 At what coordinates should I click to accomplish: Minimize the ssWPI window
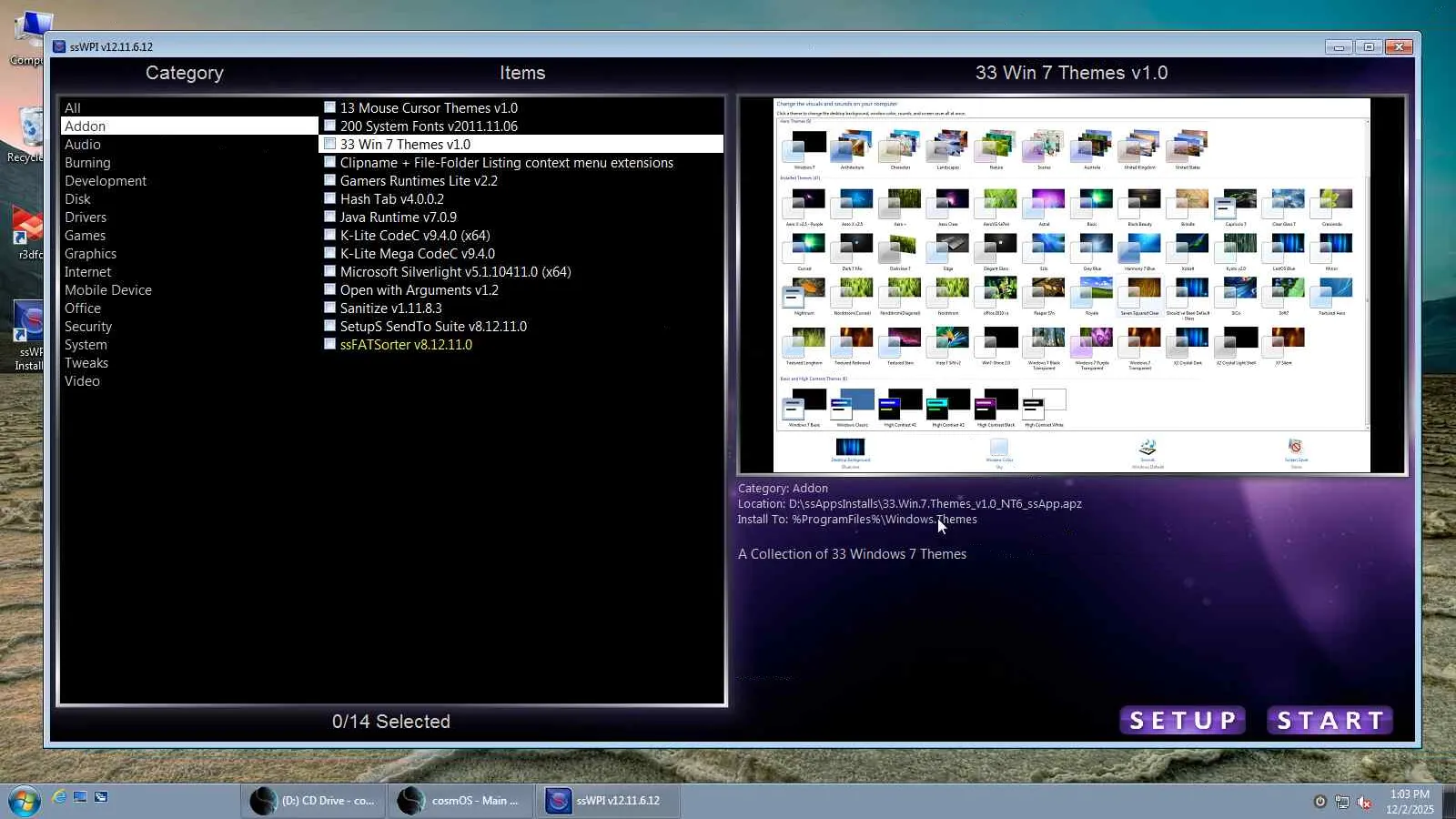(x=1339, y=47)
